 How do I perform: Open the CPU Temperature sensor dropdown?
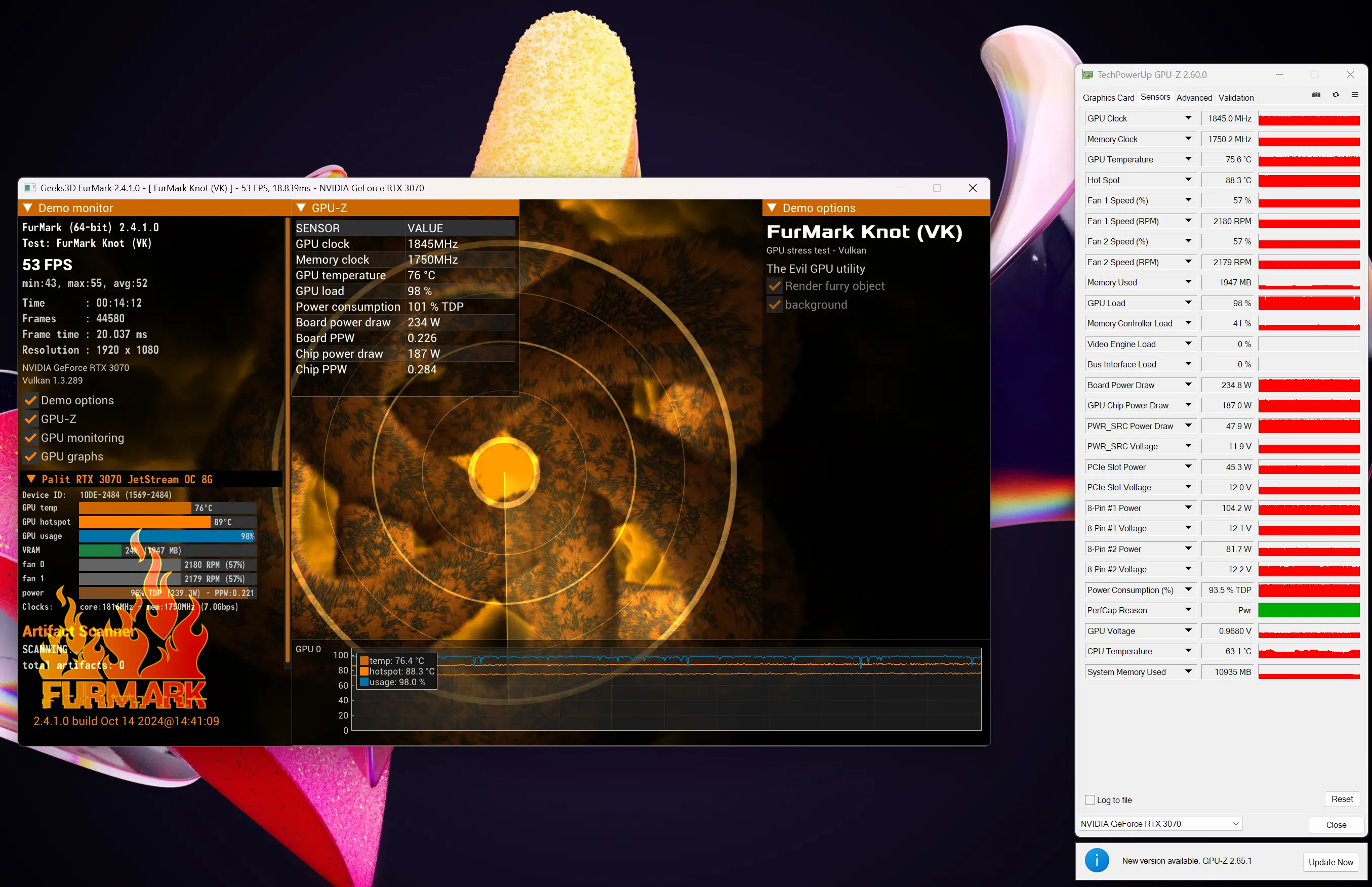pos(1188,651)
